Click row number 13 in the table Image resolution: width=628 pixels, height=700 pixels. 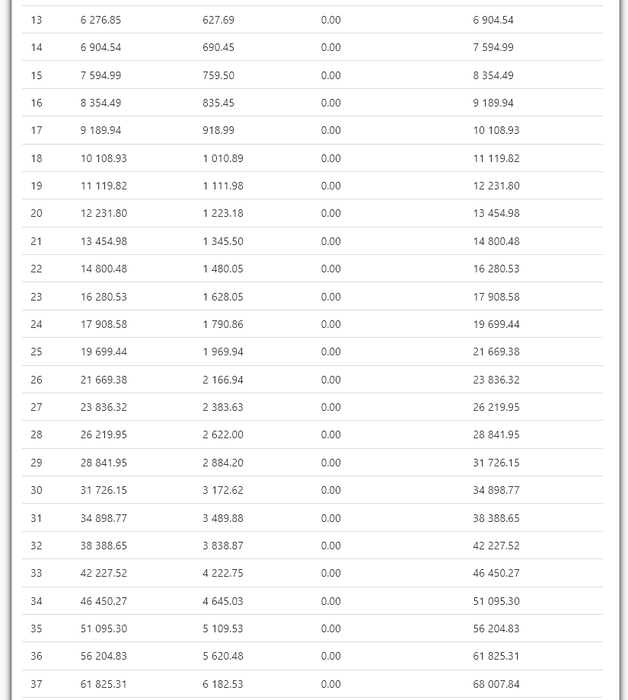coord(37,20)
